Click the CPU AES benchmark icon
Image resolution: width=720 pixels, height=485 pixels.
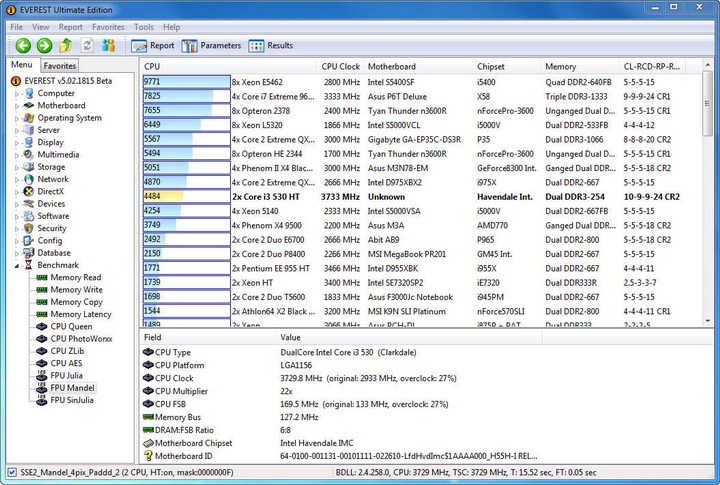point(42,363)
